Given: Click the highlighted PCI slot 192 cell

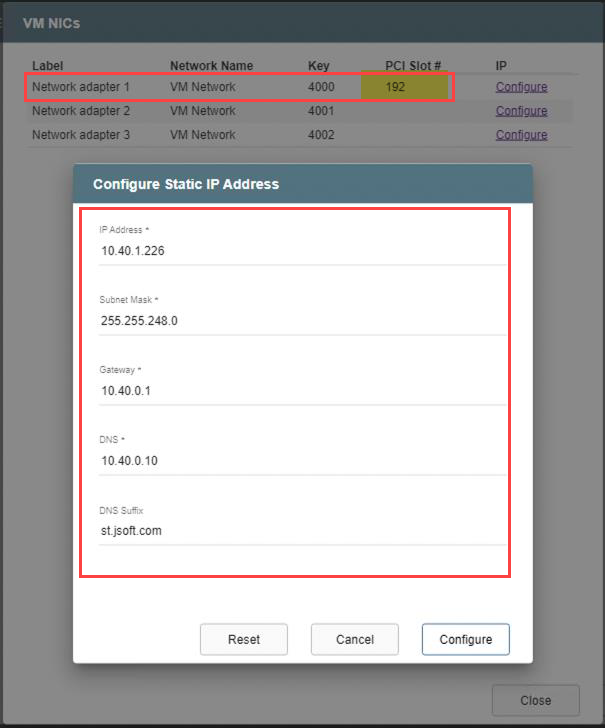Looking at the screenshot, I should point(405,87).
